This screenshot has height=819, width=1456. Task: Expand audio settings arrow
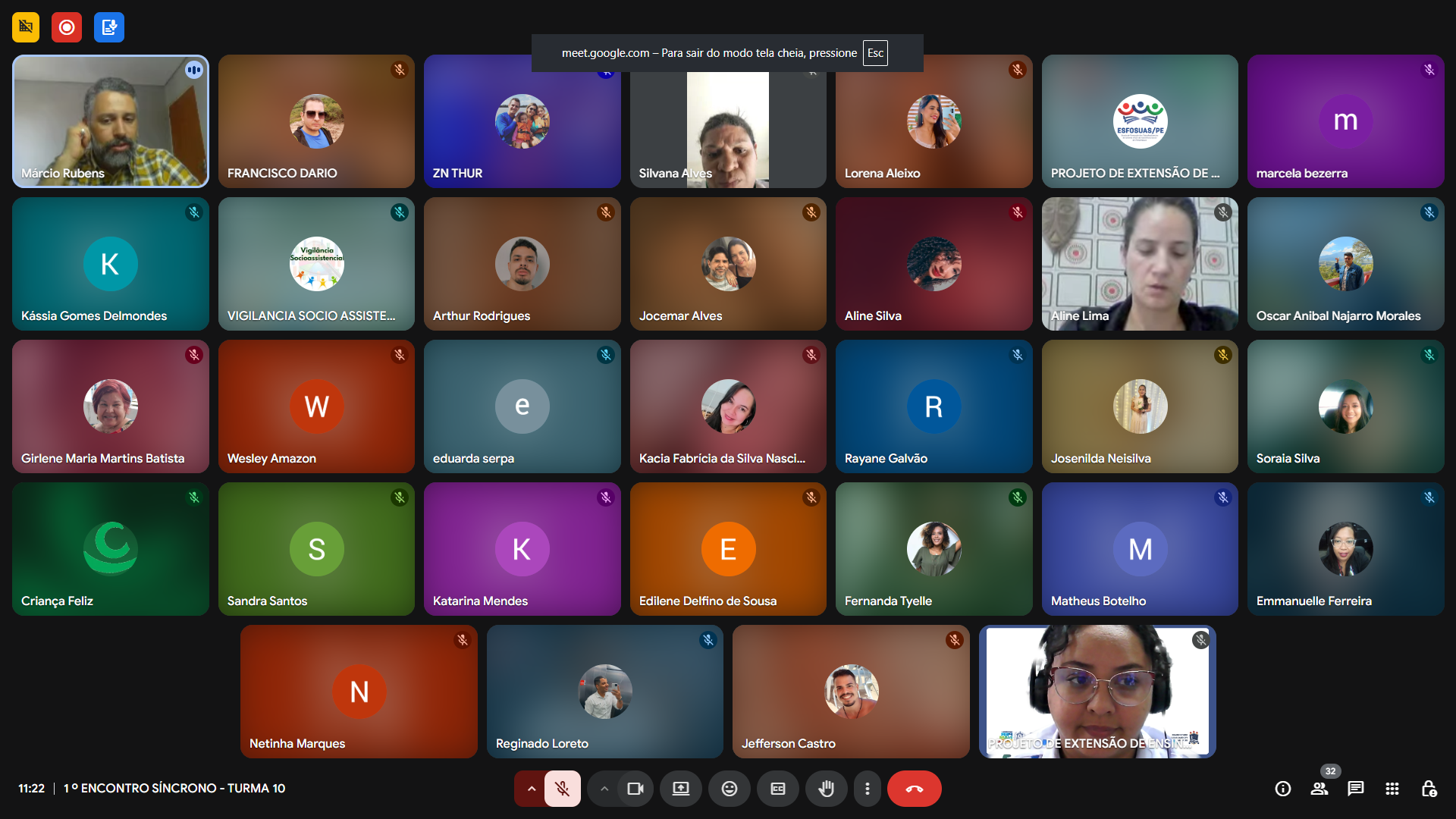tap(532, 789)
